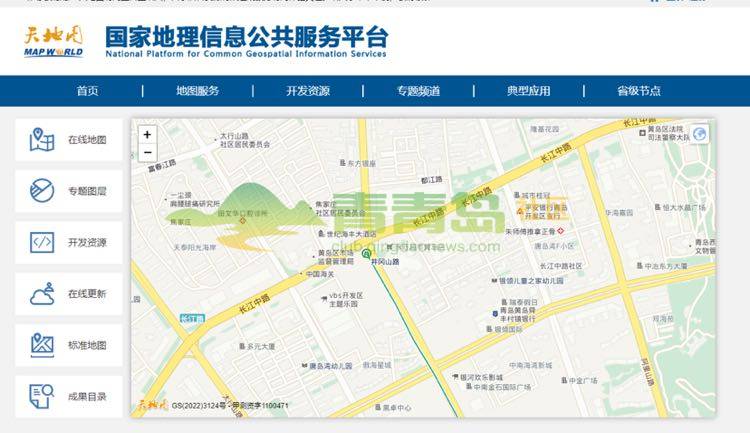Zoom in the map with plus button
The image size is (750, 433).
[147, 135]
